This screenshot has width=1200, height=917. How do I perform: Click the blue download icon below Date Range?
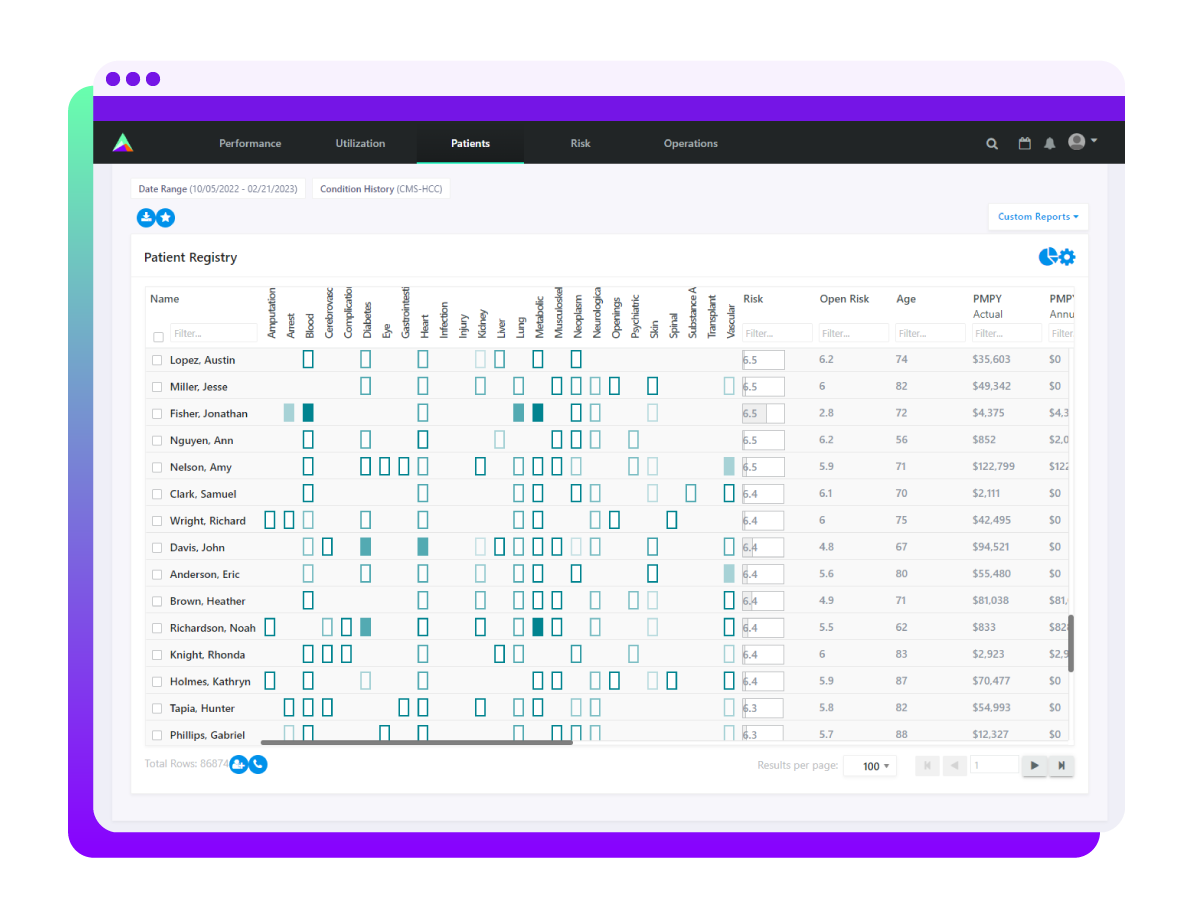click(x=146, y=218)
